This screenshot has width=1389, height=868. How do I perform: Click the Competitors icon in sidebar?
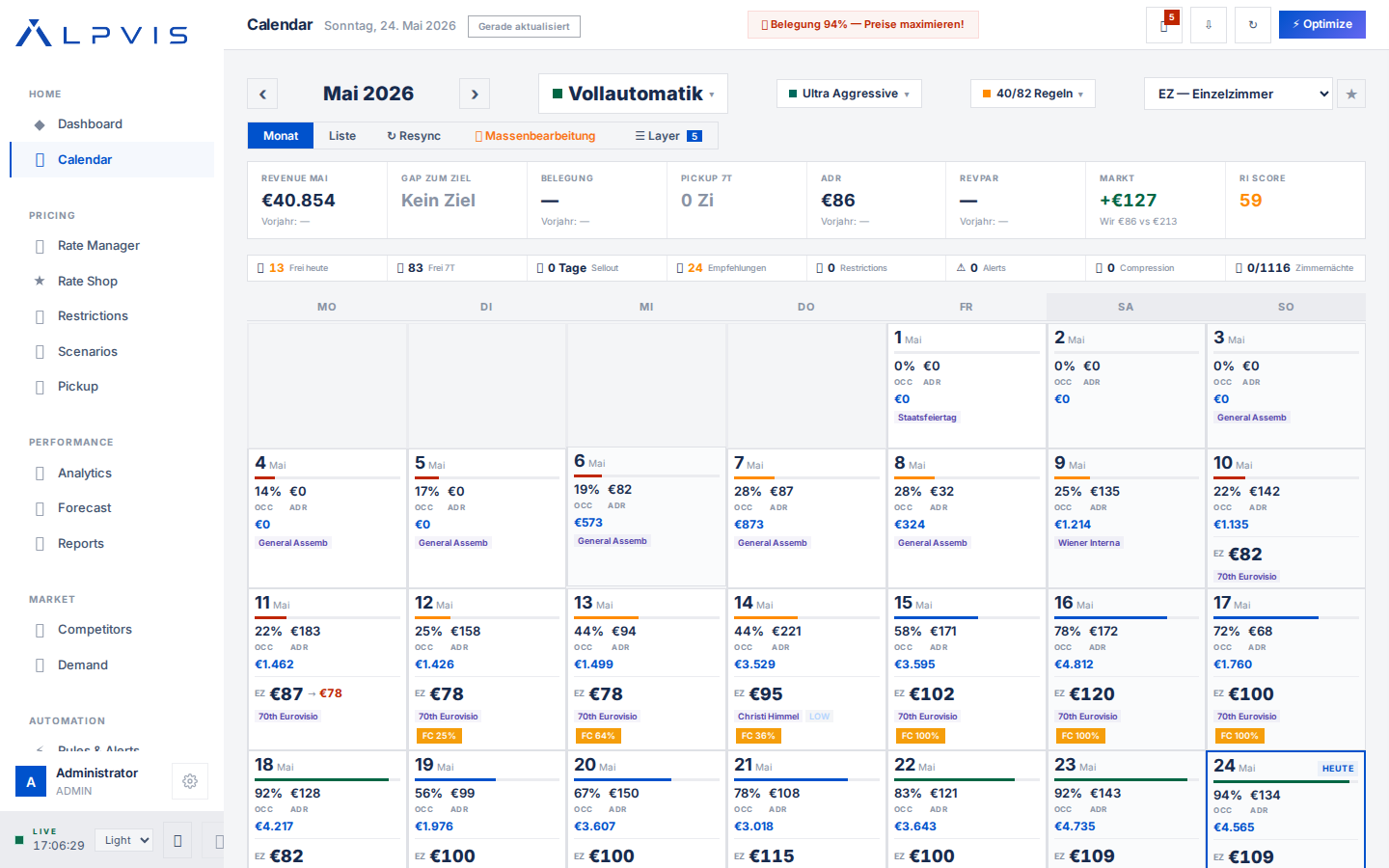coord(40,630)
